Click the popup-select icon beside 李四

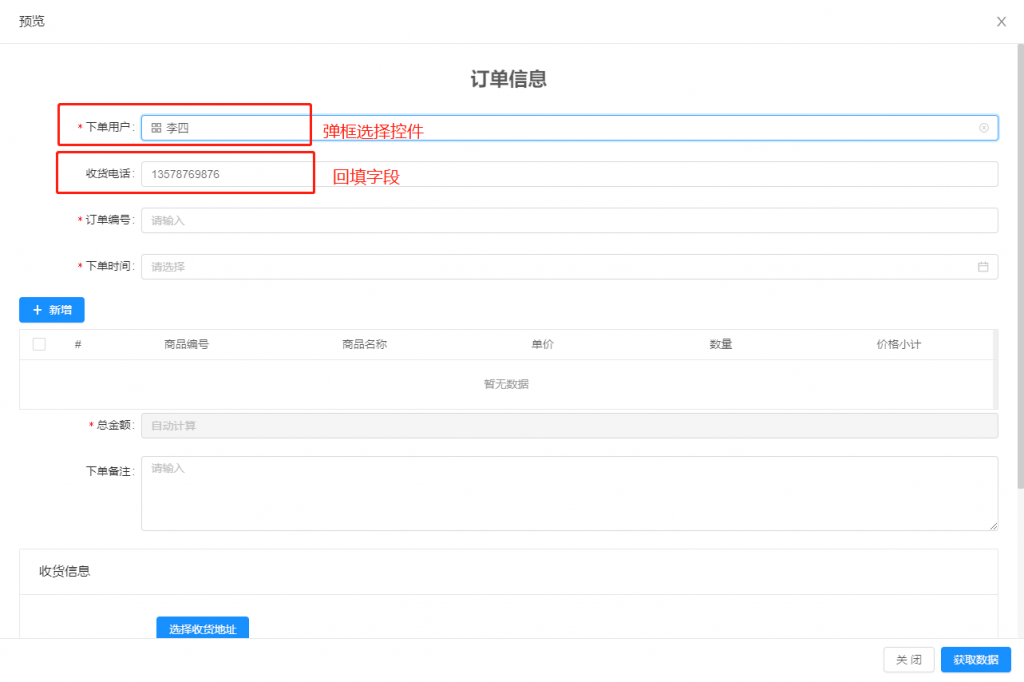156,128
